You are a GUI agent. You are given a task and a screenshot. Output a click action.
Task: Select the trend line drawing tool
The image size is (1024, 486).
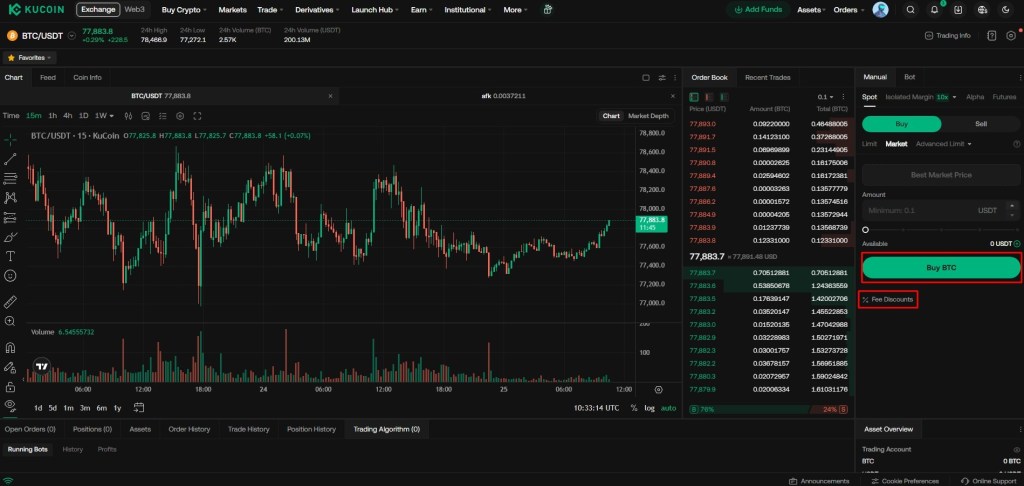[10, 159]
